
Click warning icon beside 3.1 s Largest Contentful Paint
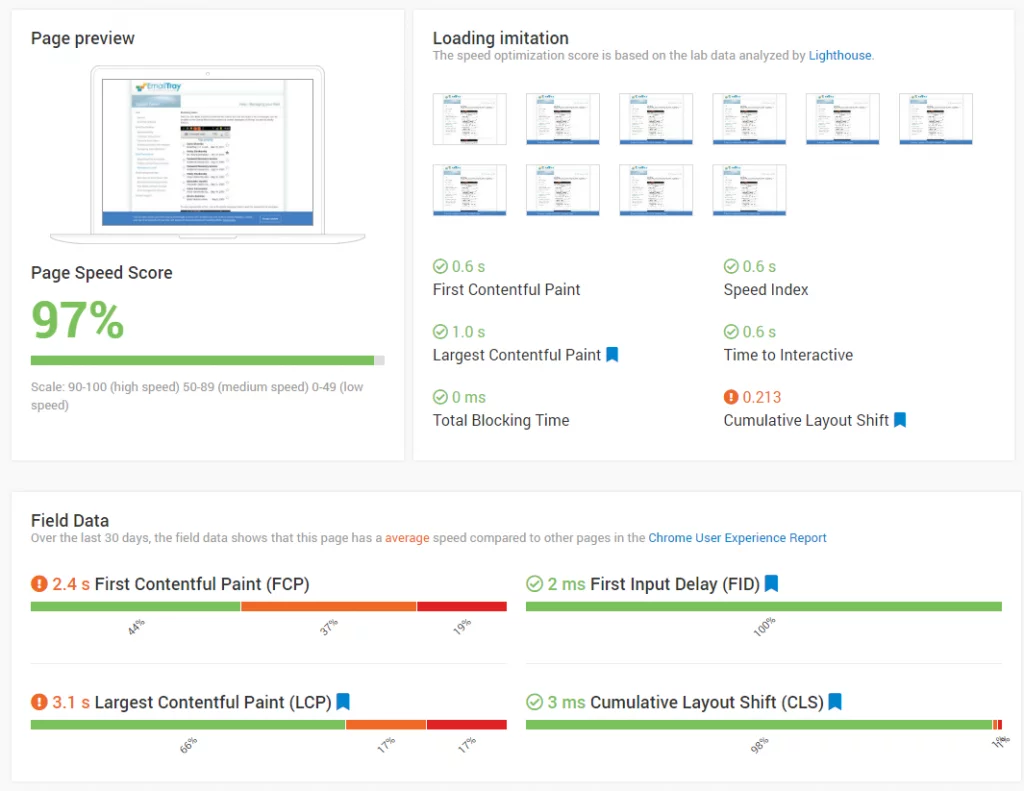click(x=39, y=702)
